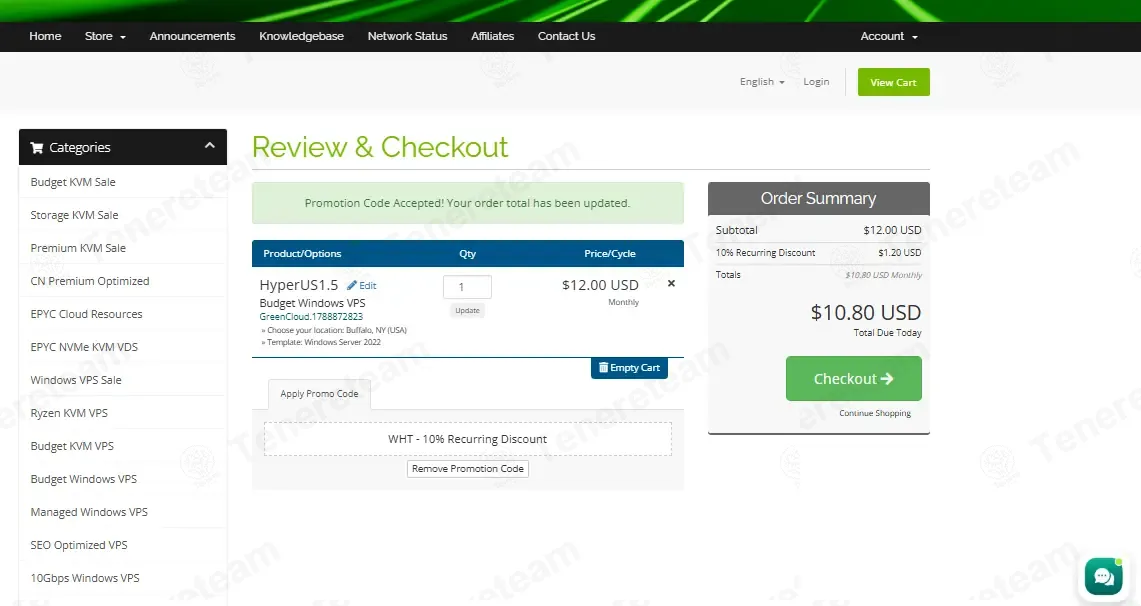Proceed with the green Checkout button
Viewport: 1141px width, 606px height.
[854, 378]
